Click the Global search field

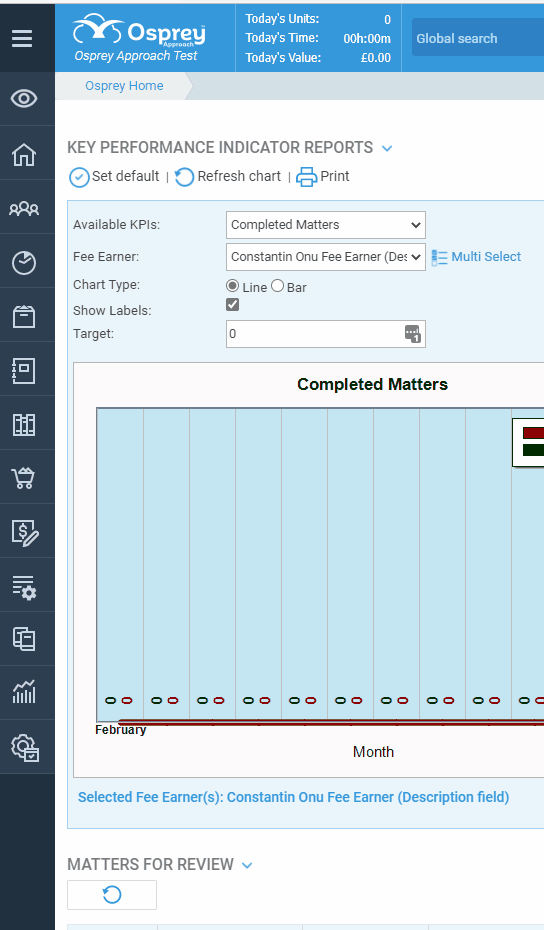pyautogui.click(x=478, y=39)
